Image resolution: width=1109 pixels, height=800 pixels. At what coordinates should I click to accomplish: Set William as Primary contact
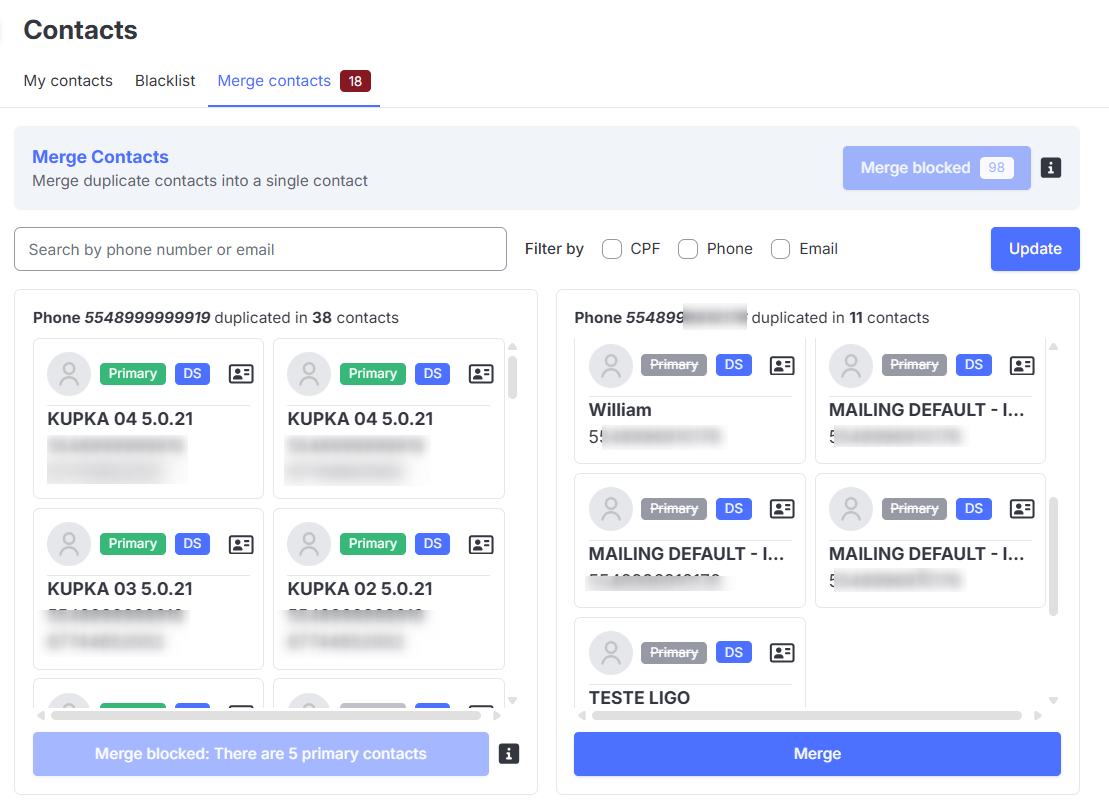[674, 365]
